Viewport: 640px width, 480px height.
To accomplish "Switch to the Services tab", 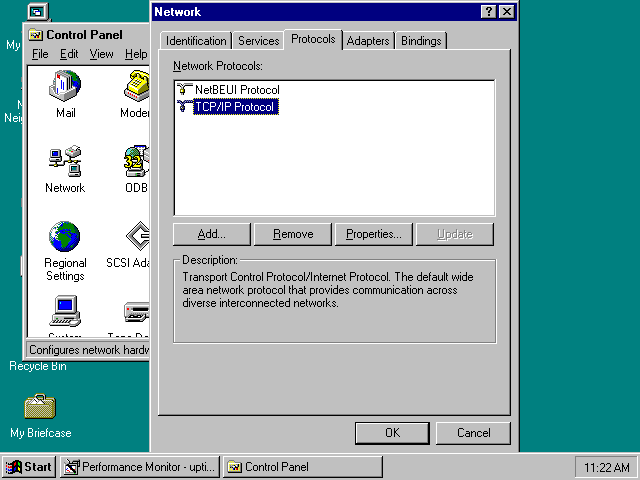I will click(x=258, y=41).
